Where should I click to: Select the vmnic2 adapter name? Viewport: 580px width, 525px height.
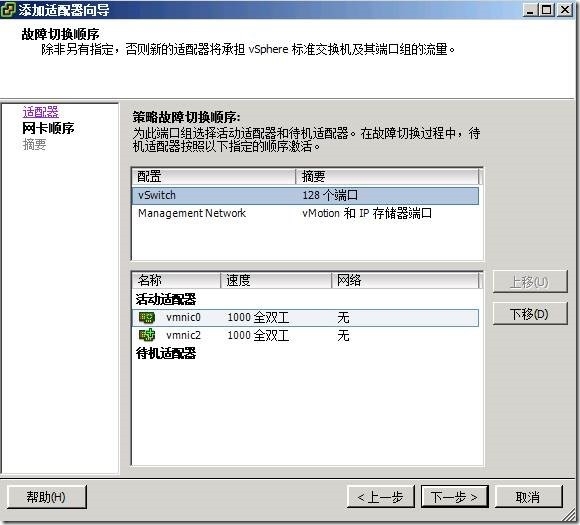tap(183, 335)
